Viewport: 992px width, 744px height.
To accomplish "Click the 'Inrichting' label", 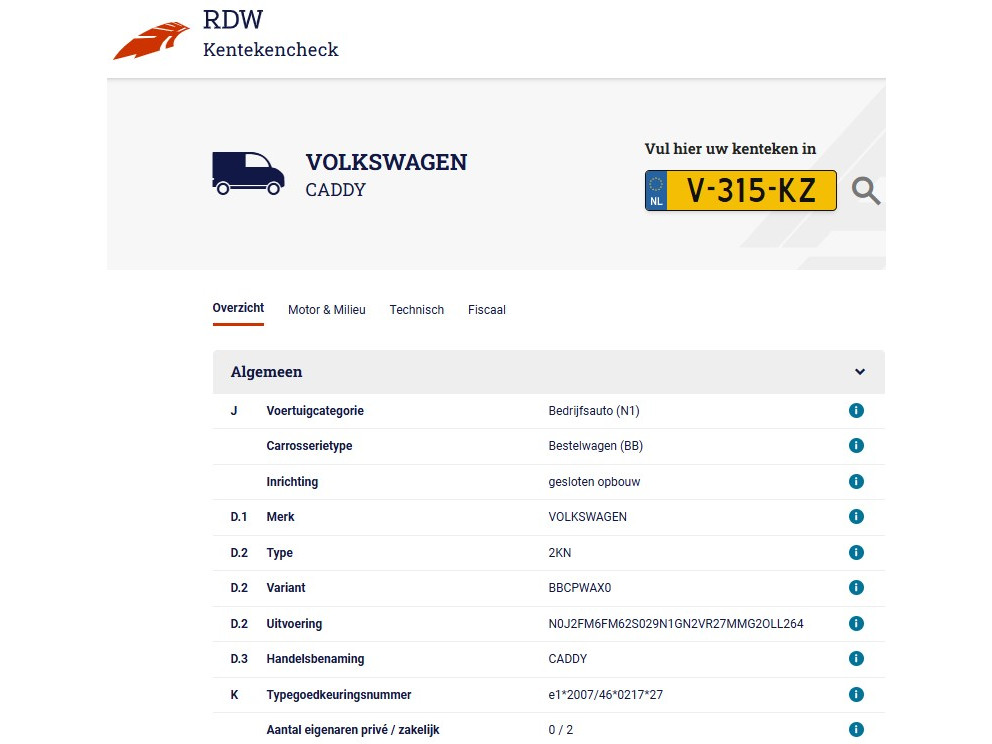I will tap(292, 481).
